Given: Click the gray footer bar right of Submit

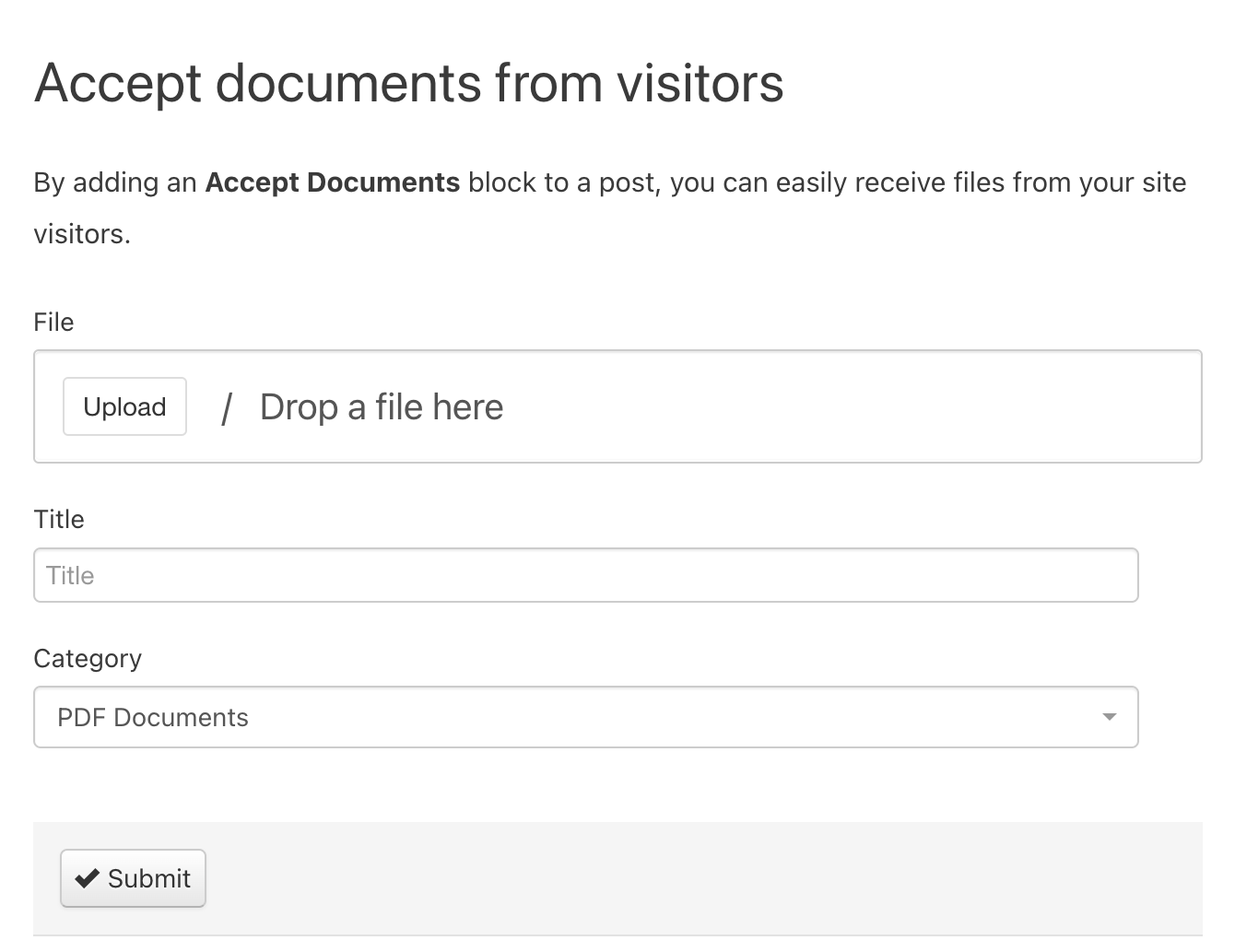Looking at the screenshot, I should [x=700, y=878].
